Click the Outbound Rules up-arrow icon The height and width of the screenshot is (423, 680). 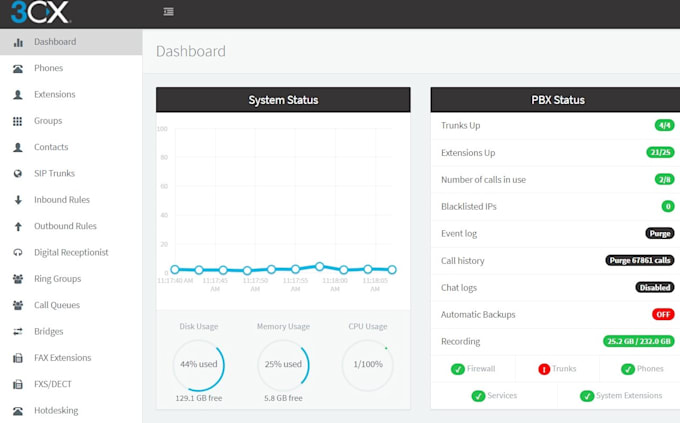pos(18,226)
